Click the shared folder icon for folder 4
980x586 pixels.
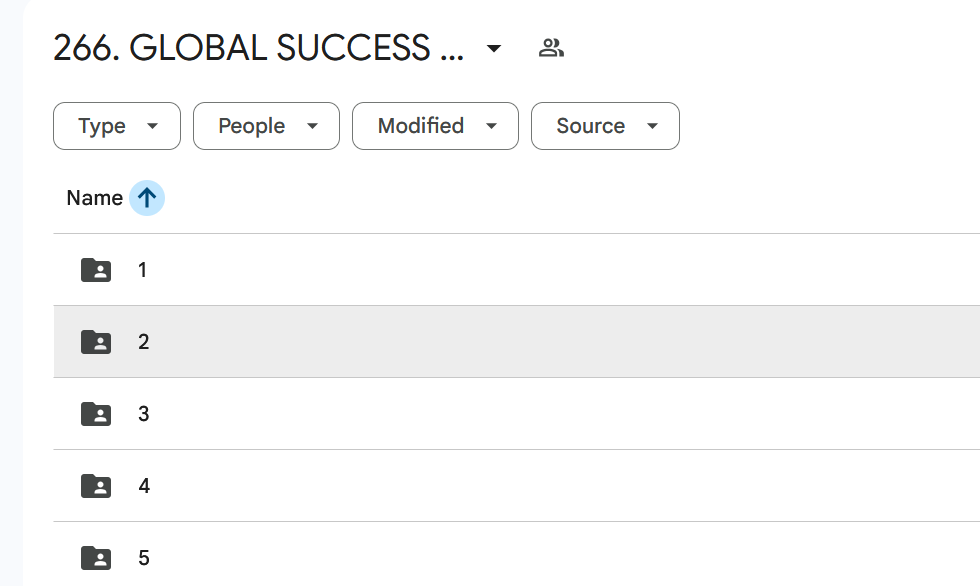pyautogui.click(x=96, y=486)
